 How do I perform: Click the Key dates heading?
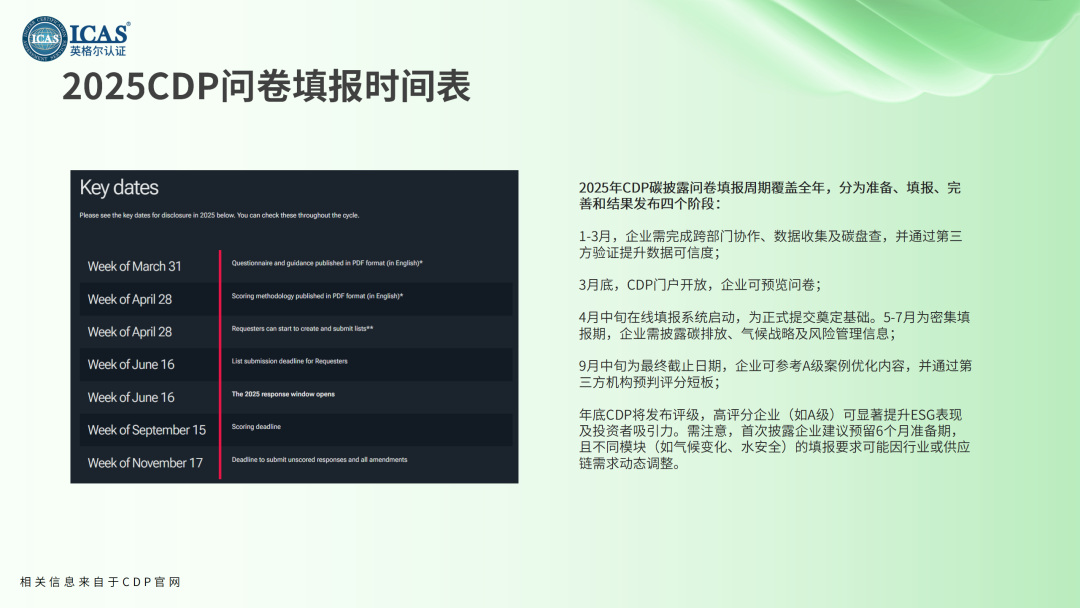coord(119,188)
